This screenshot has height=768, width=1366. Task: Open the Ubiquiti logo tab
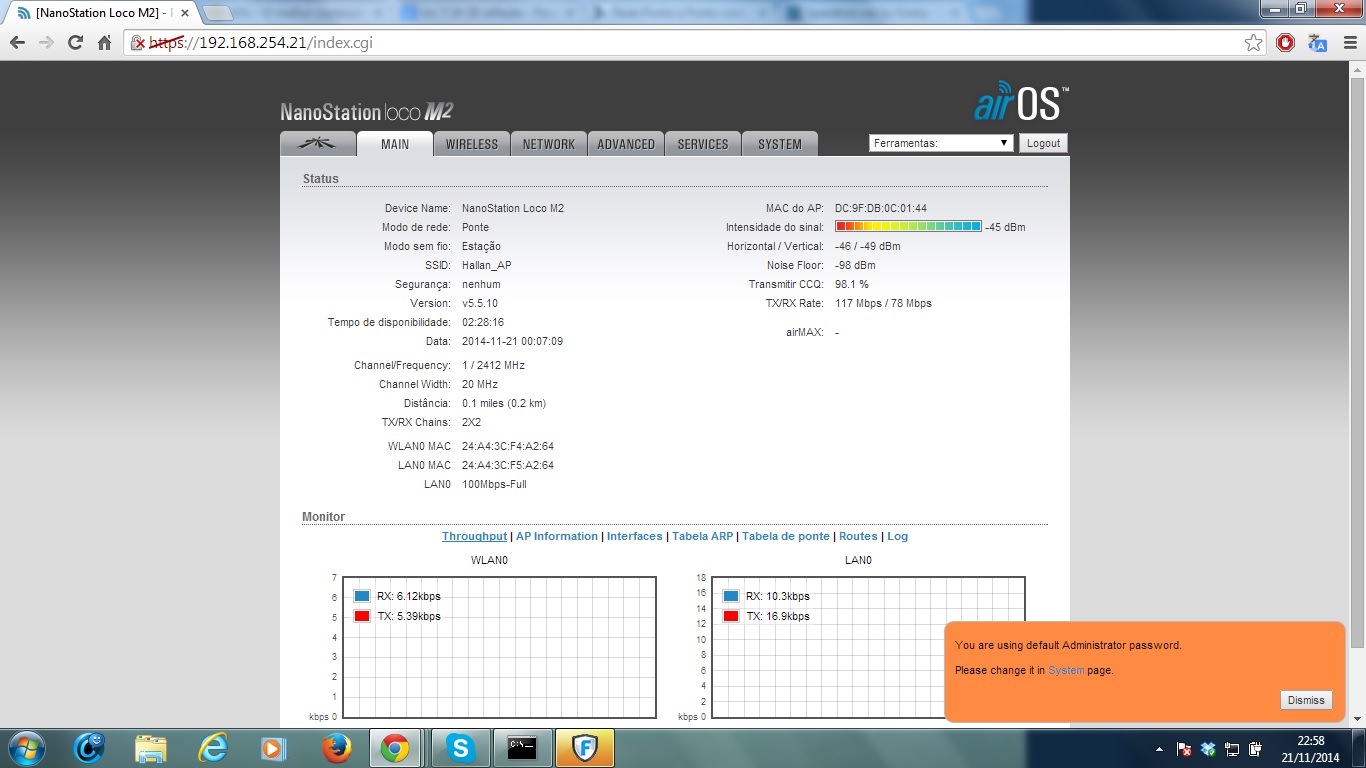[318, 144]
